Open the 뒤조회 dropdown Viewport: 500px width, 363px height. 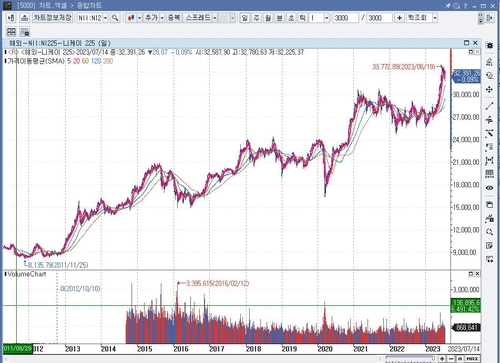(435, 18)
